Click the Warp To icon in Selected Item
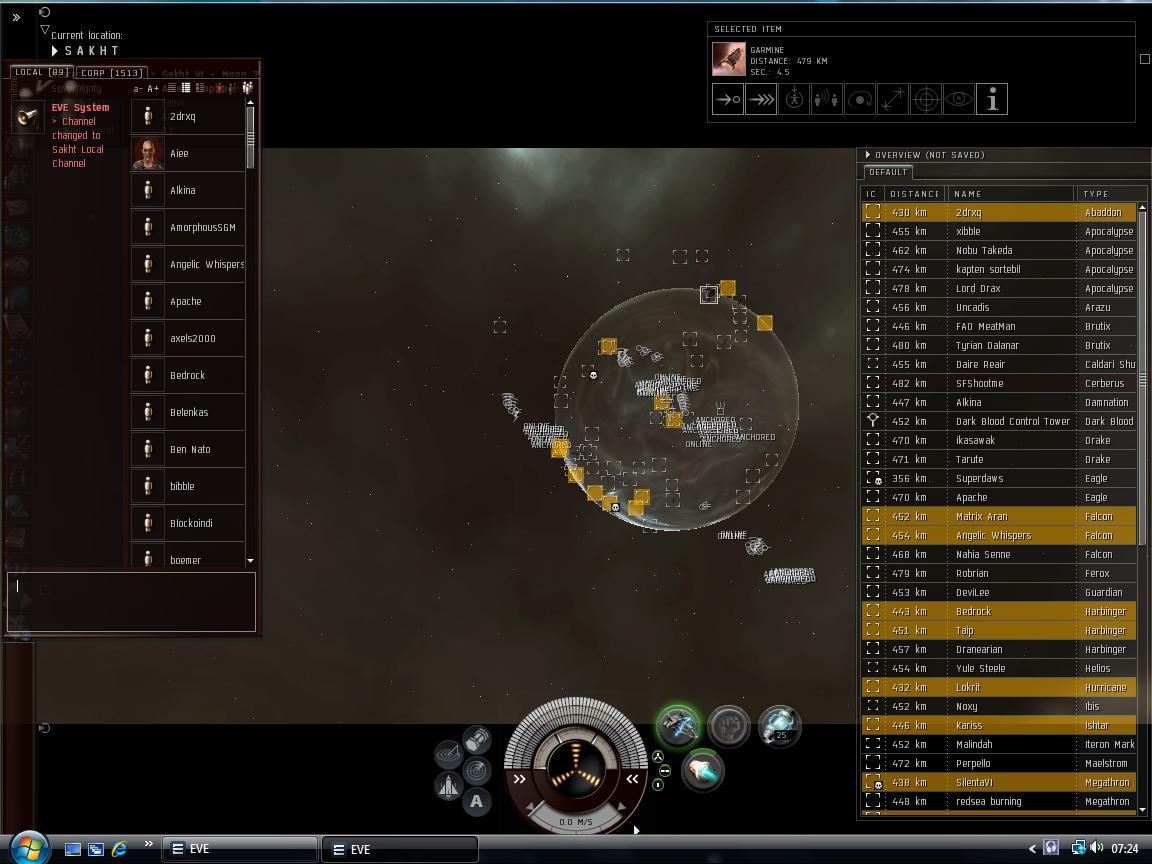The image size is (1152, 864). click(x=761, y=99)
